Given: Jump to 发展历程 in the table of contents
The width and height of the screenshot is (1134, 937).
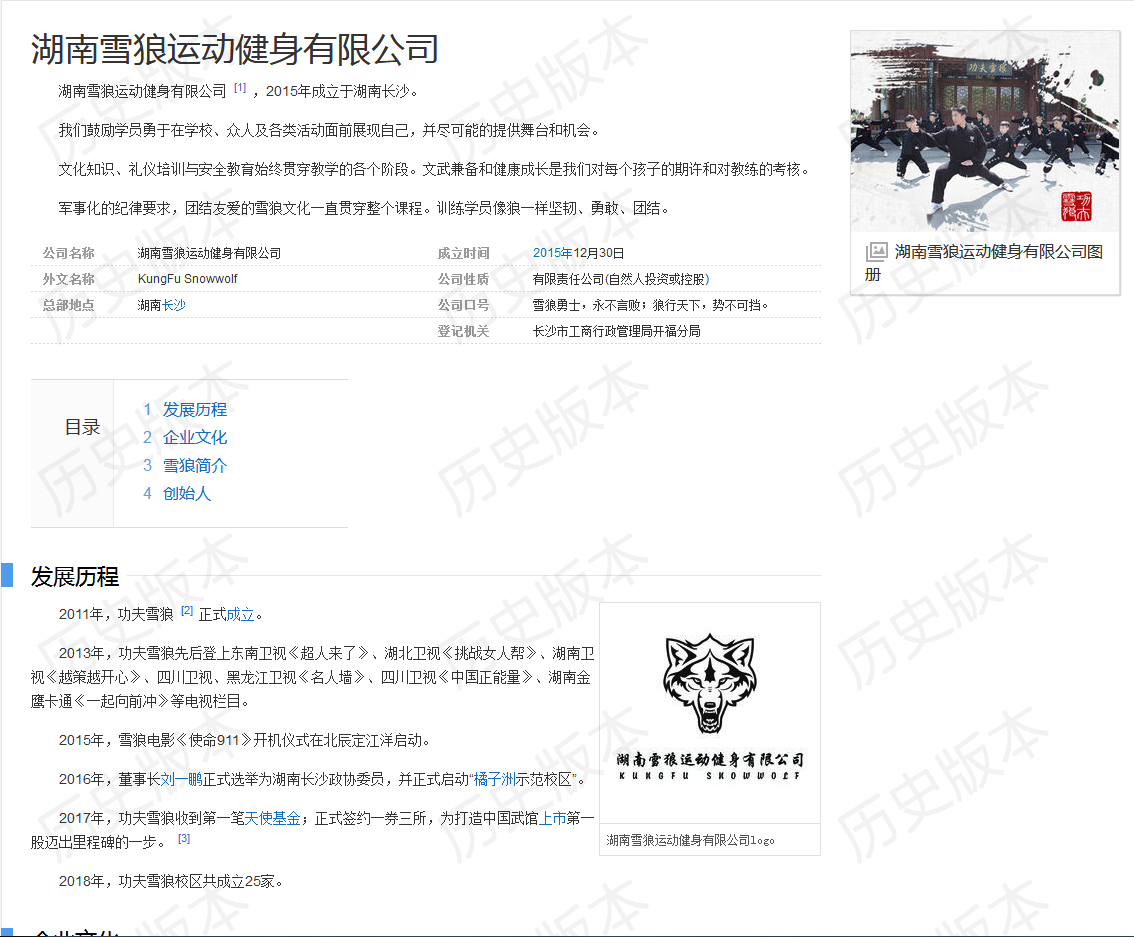Looking at the screenshot, I should [195, 409].
